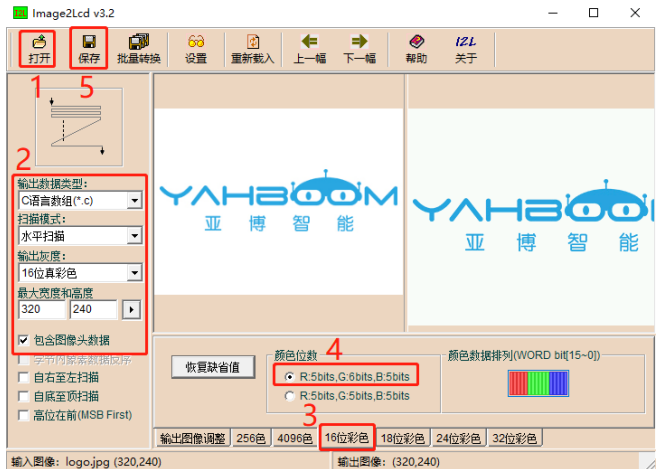Switch to 18位彩色 tab

[x=403, y=438]
